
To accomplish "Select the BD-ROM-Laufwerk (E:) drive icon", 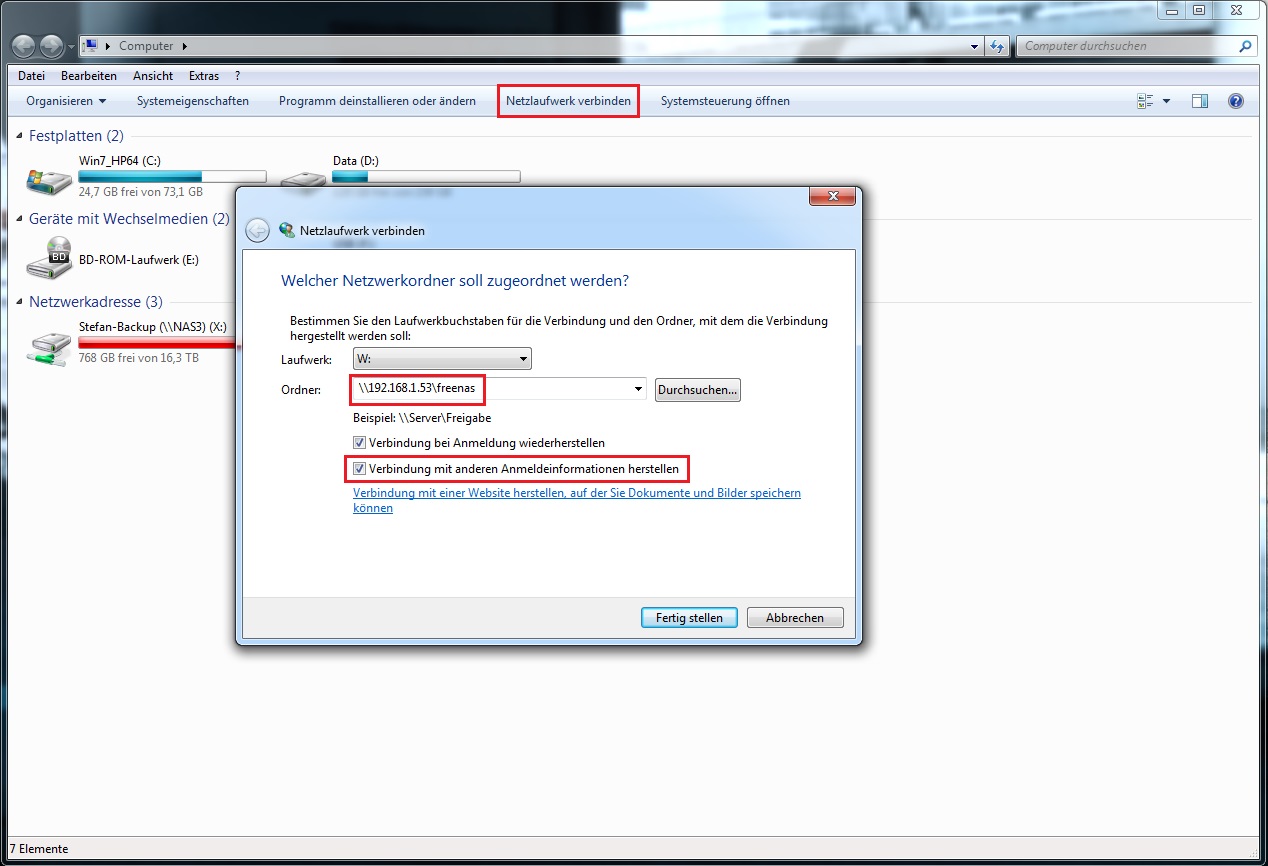I will (49, 260).
